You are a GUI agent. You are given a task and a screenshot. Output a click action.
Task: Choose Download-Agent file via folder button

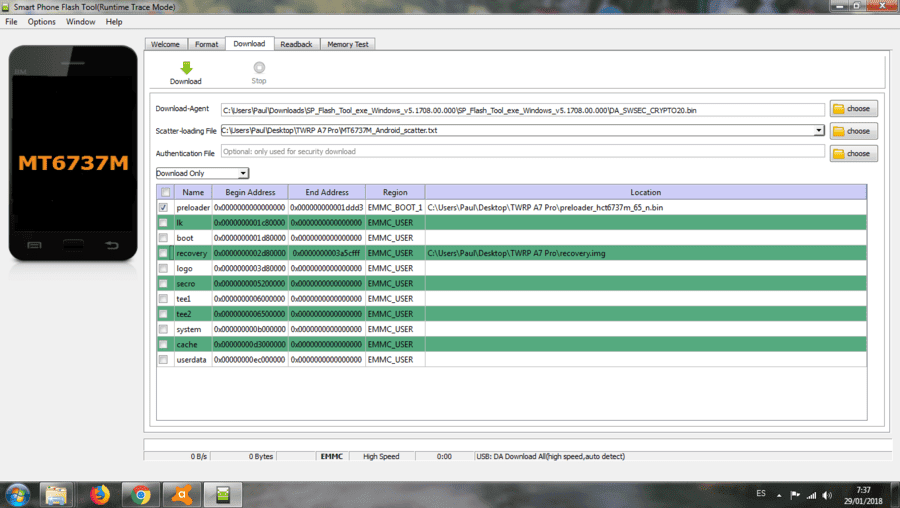[853, 108]
